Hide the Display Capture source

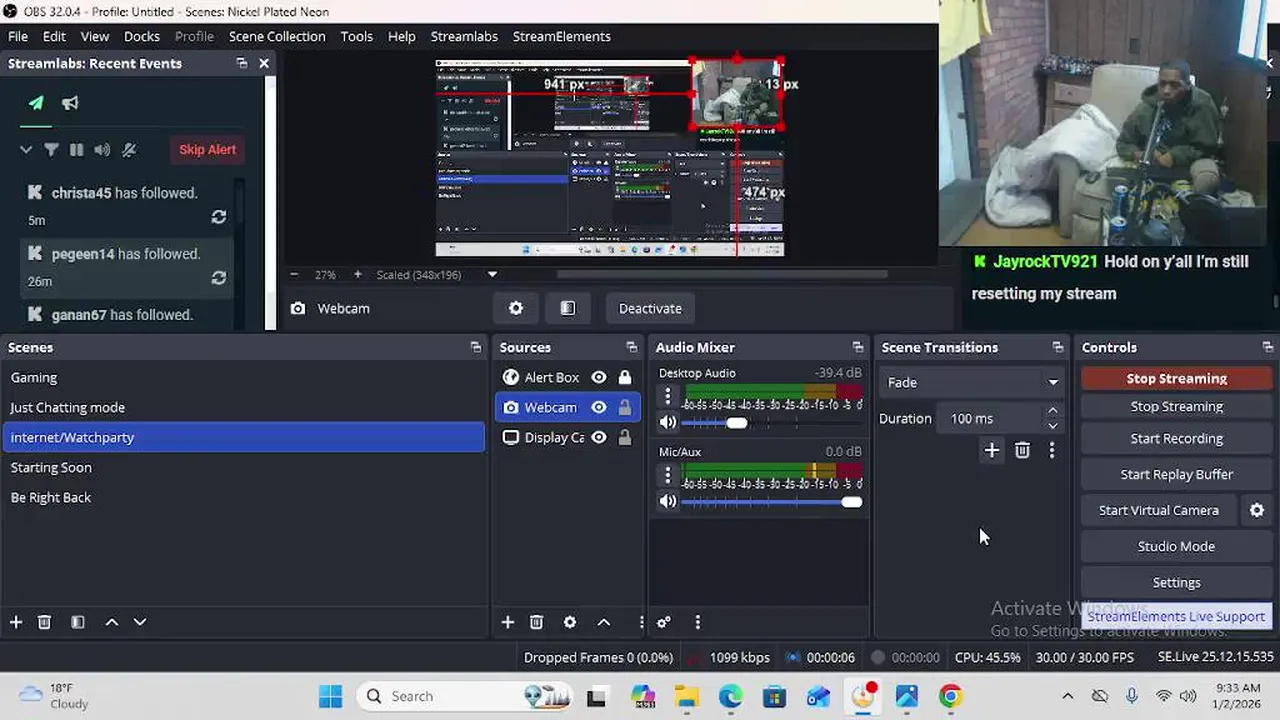[599, 437]
